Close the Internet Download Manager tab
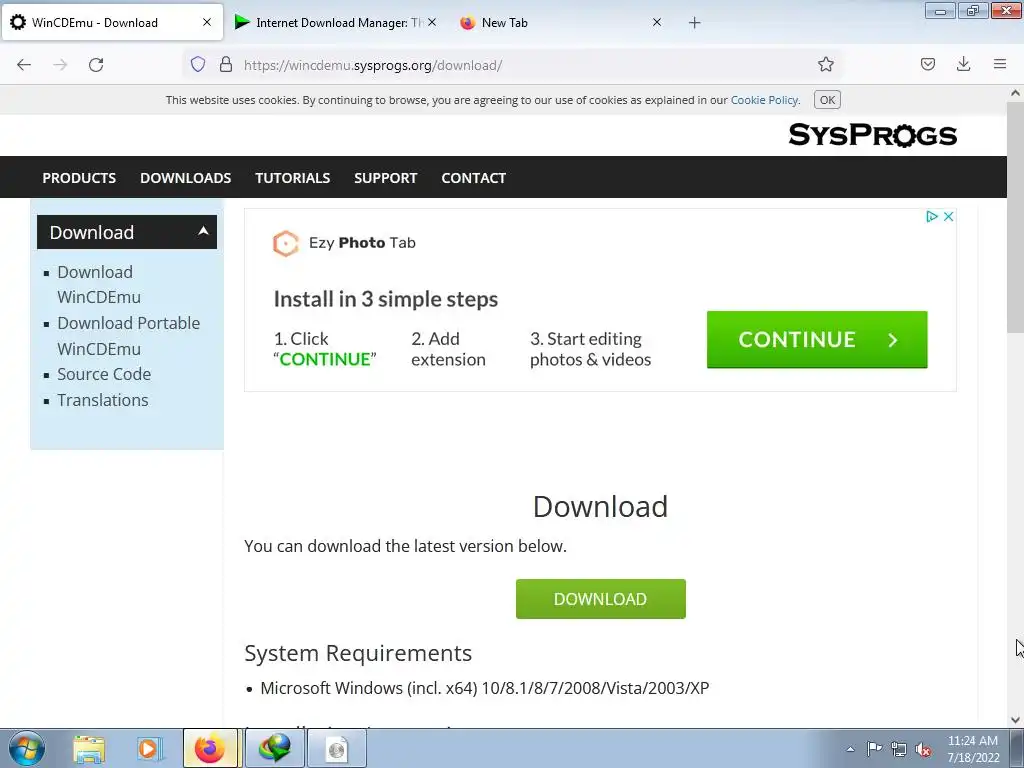 pyautogui.click(x=432, y=22)
